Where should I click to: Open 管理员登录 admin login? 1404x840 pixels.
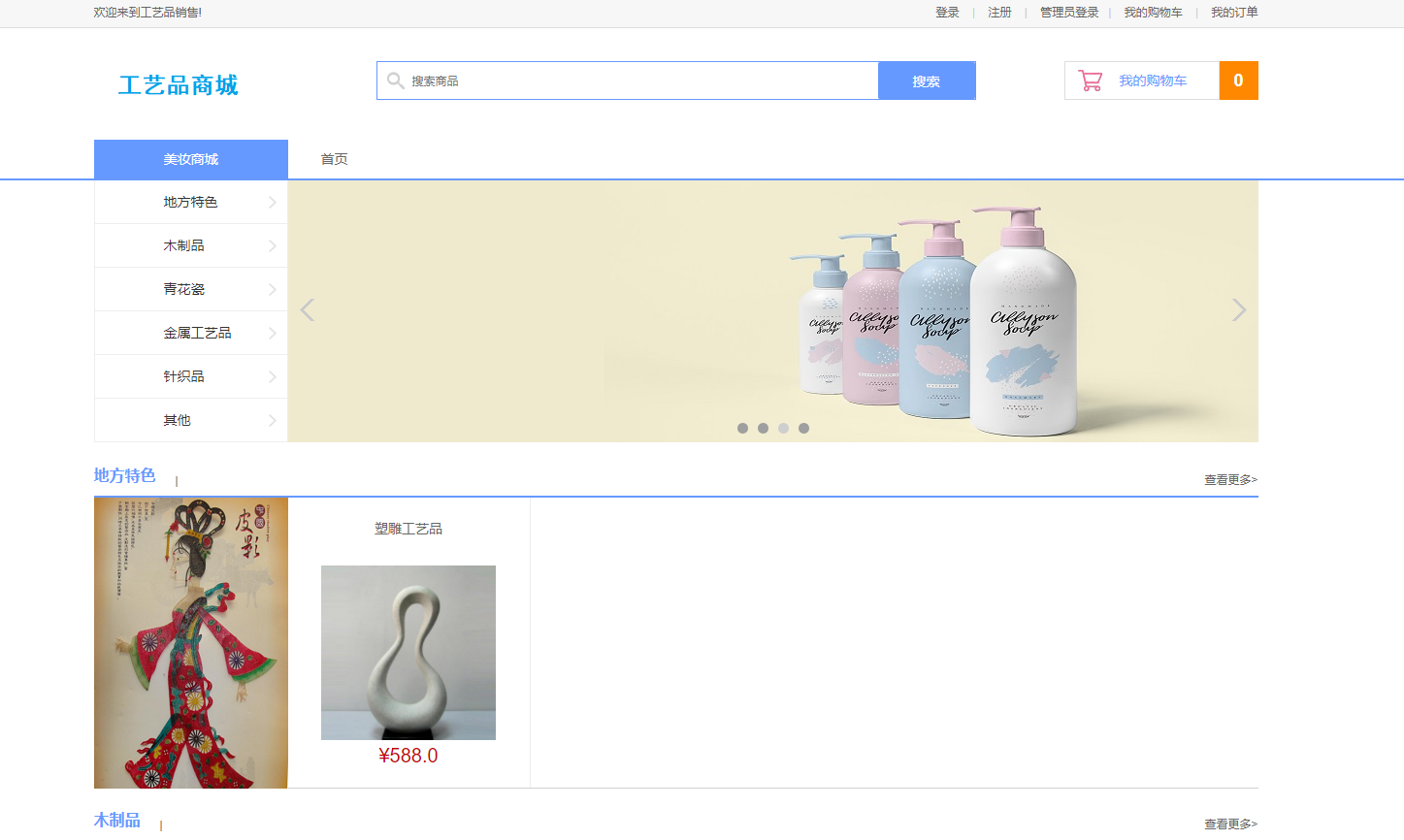tap(1067, 13)
